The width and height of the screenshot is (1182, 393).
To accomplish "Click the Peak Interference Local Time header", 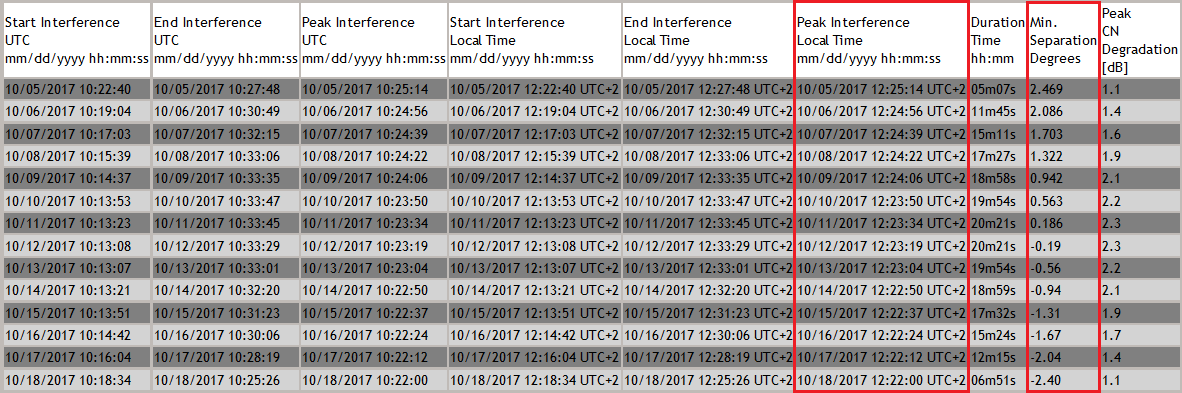I will click(x=880, y=40).
